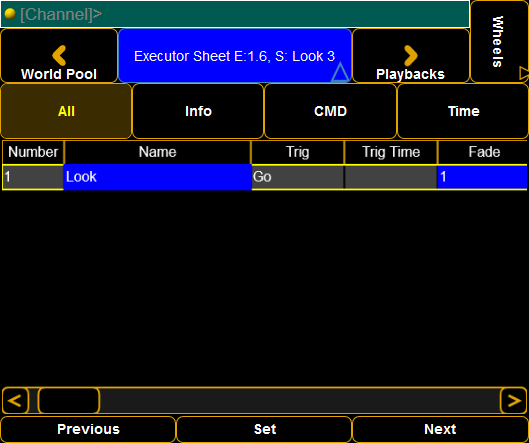Click the horizontal scrollbar thumb

[69, 400]
